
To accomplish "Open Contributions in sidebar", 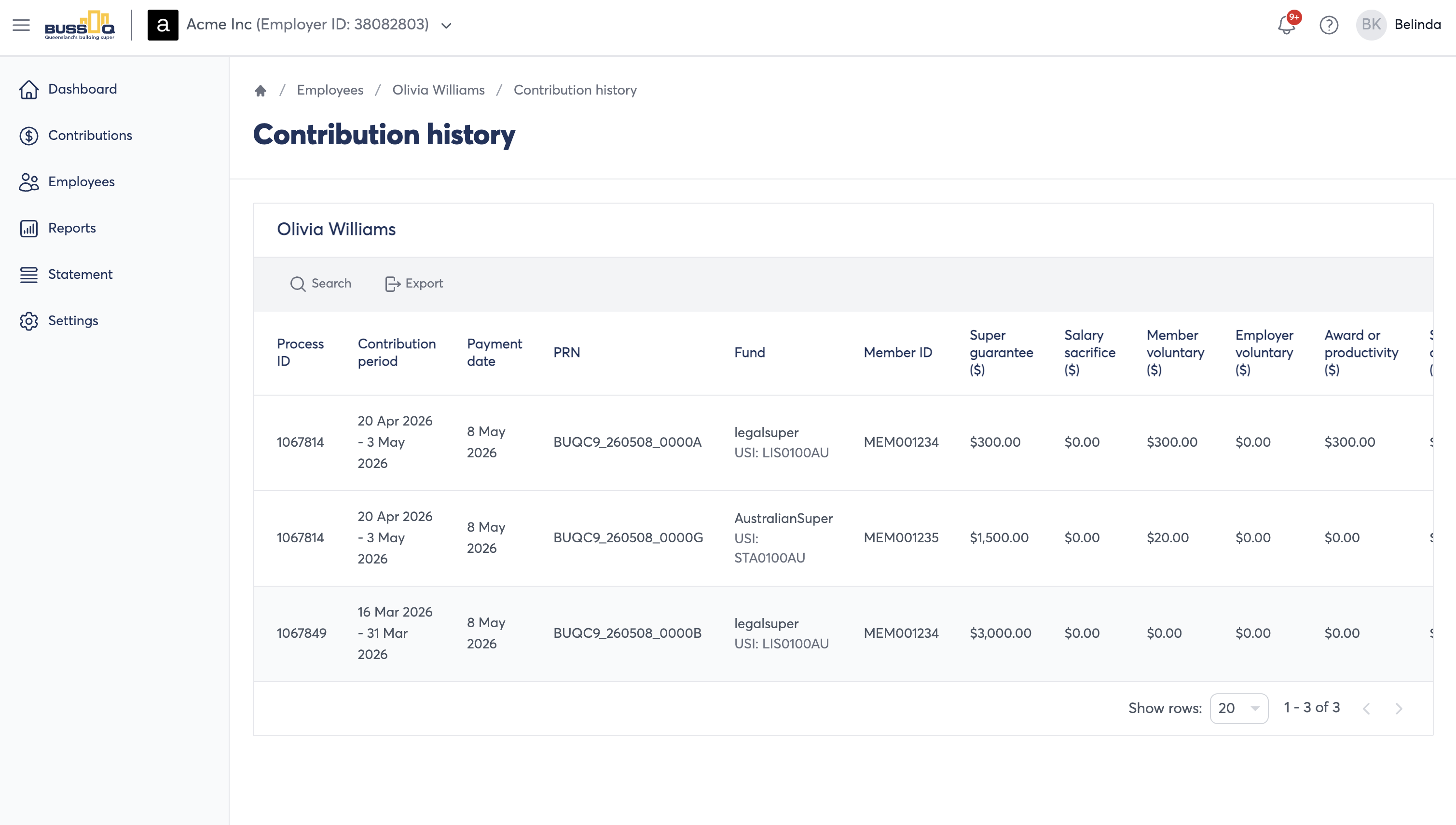I will point(90,136).
